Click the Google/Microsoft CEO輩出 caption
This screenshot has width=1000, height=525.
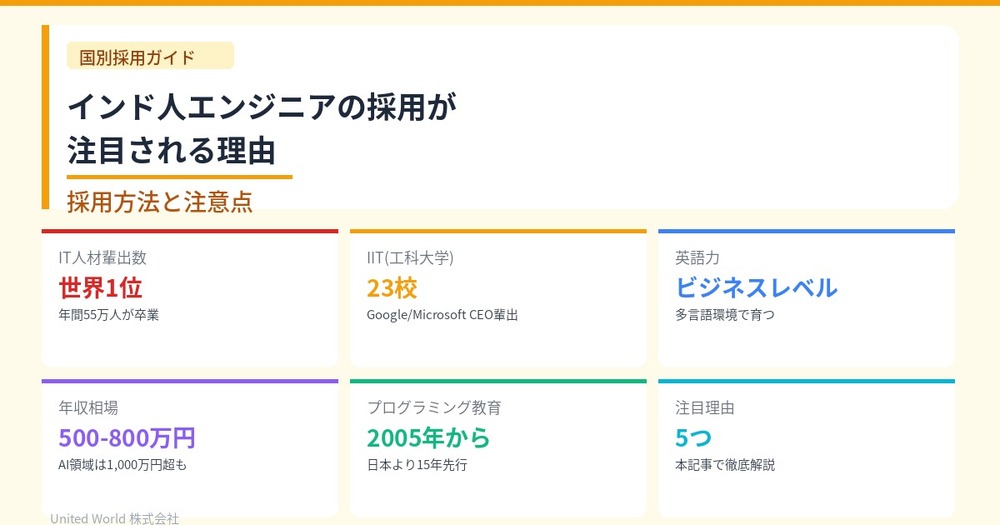[442, 315]
